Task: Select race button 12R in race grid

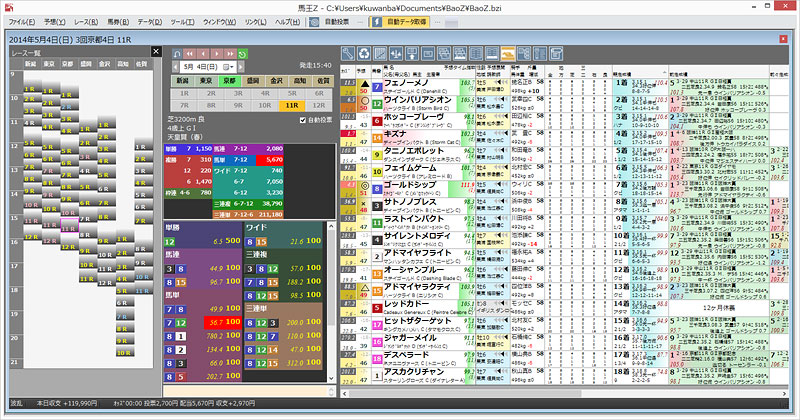Action: (319, 106)
